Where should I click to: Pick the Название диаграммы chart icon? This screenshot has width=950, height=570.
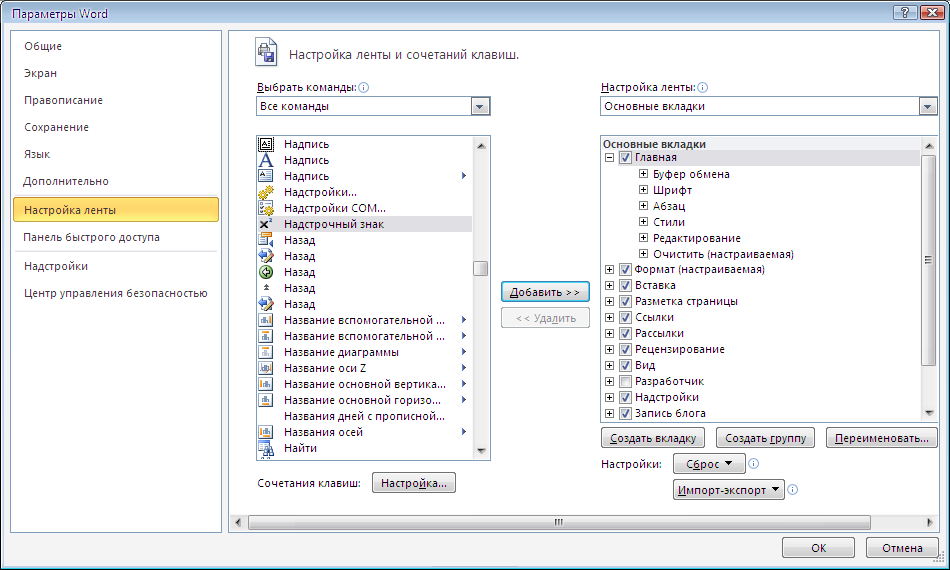pos(266,352)
